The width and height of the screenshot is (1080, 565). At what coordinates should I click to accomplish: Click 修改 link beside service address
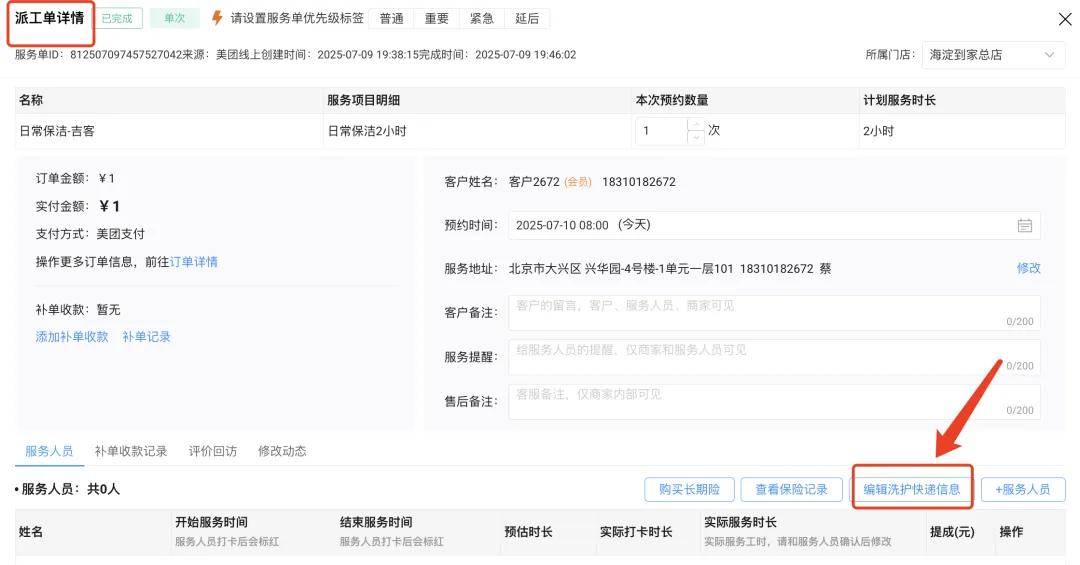point(1028,268)
